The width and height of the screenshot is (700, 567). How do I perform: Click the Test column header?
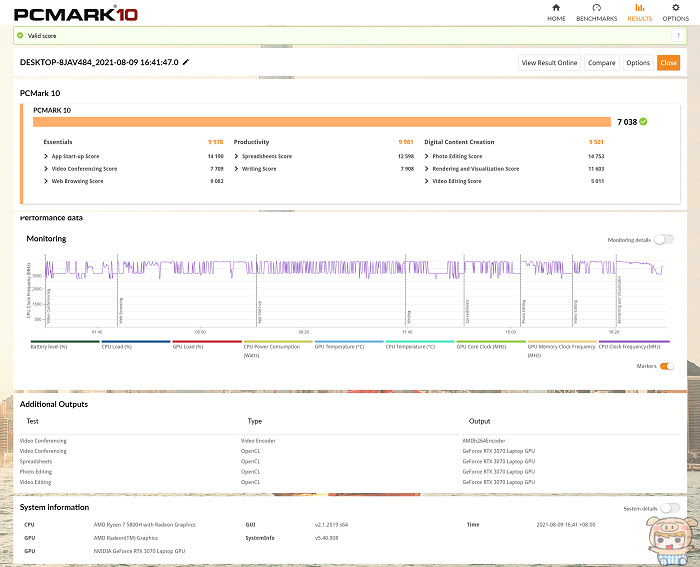pyautogui.click(x=32, y=421)
